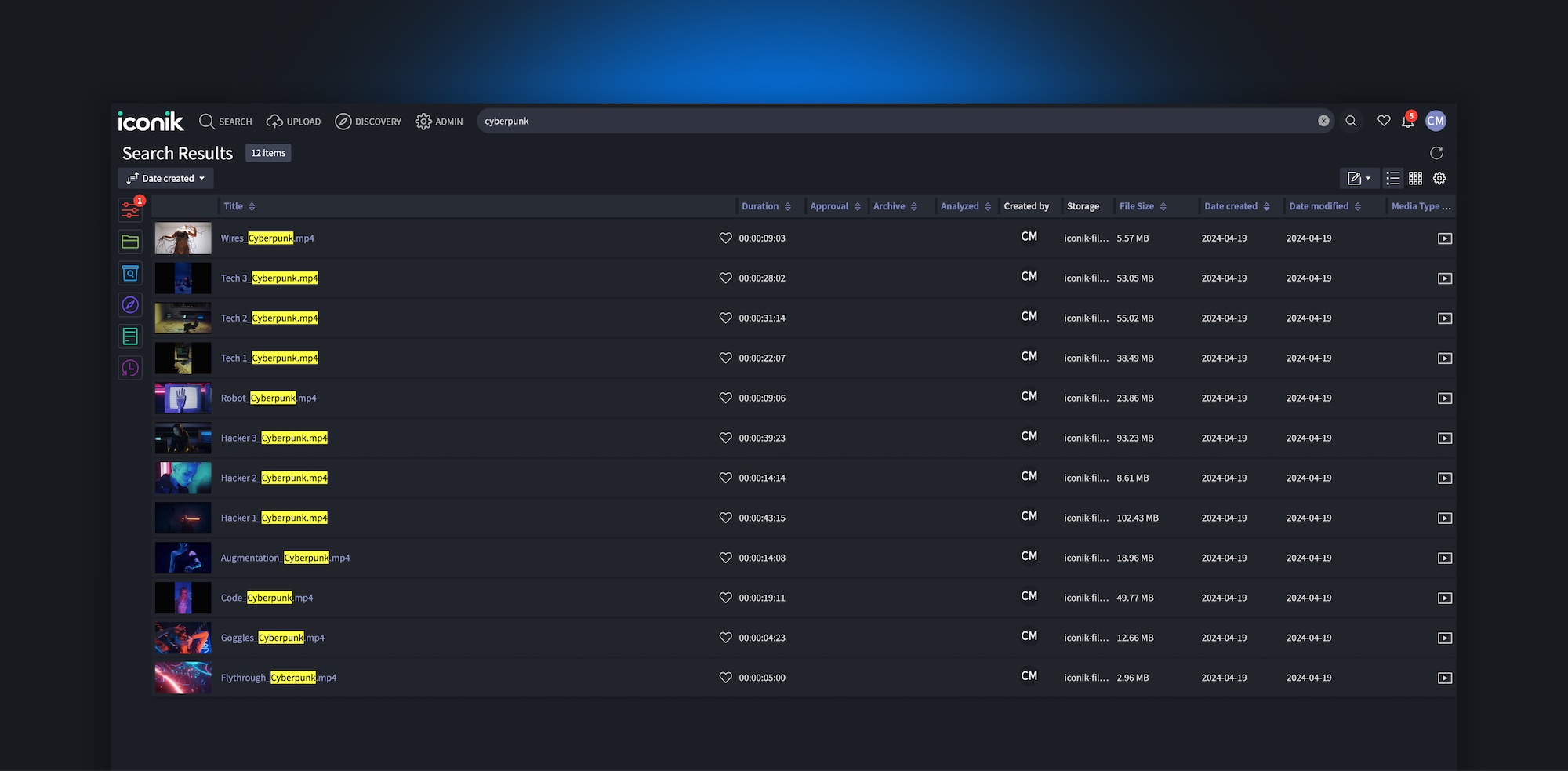The height and width of the screenshot is (771, 1568).
Task: Favorite the Hacker 1_Cyberpunk.mp4 asset
Action: (x=725, y=518)
